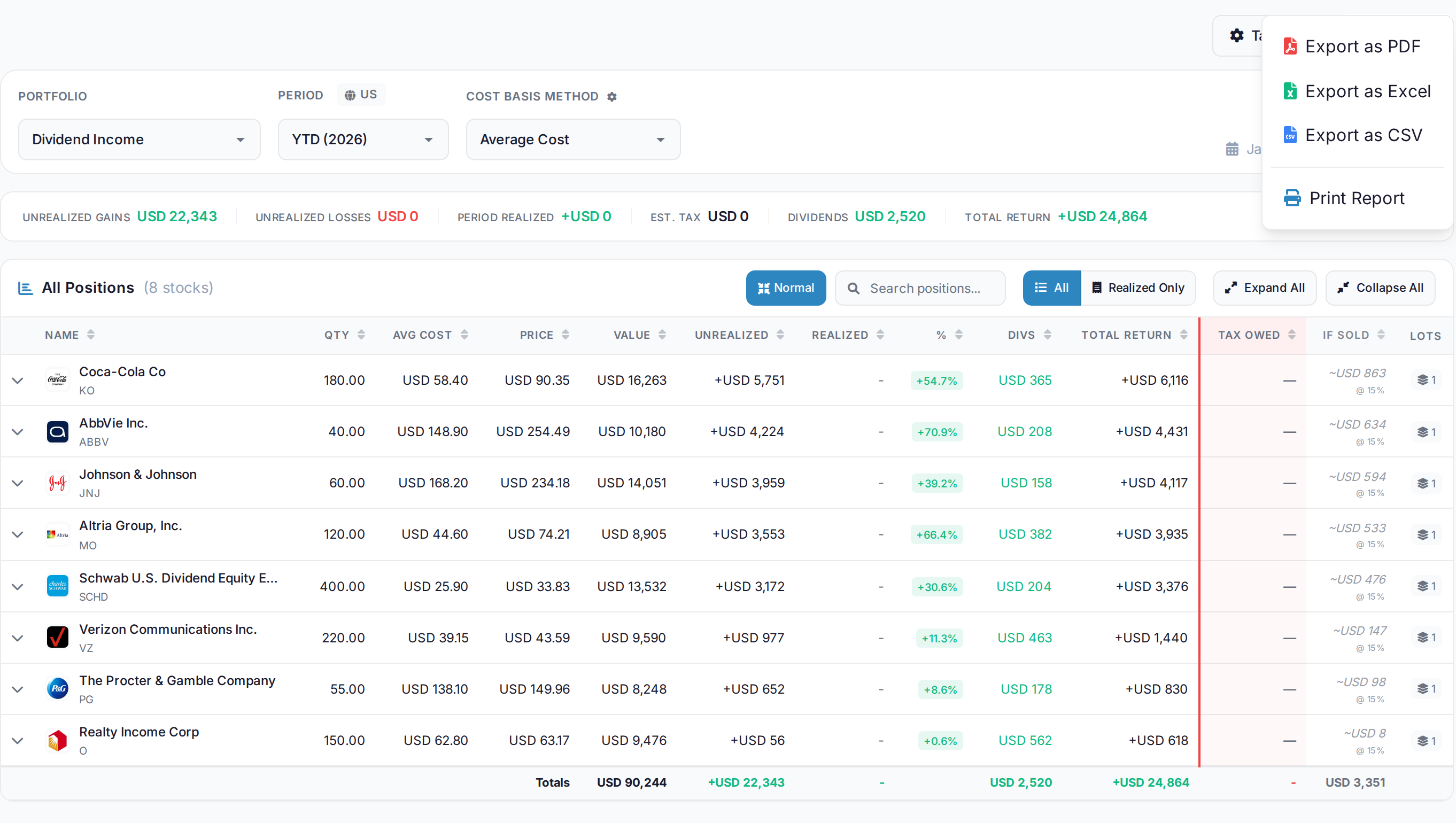
Task: Click the LOTS column header
Action: [x=1425, y=336]
